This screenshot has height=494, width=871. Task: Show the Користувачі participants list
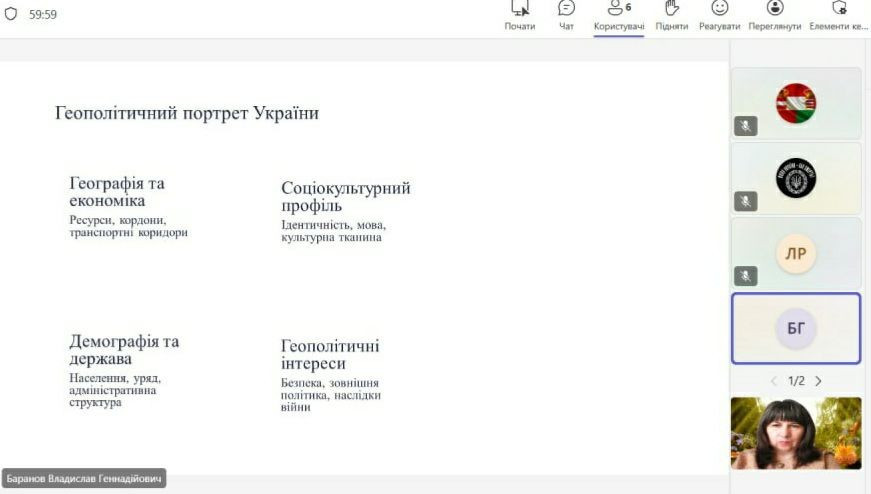coord(619,17)
